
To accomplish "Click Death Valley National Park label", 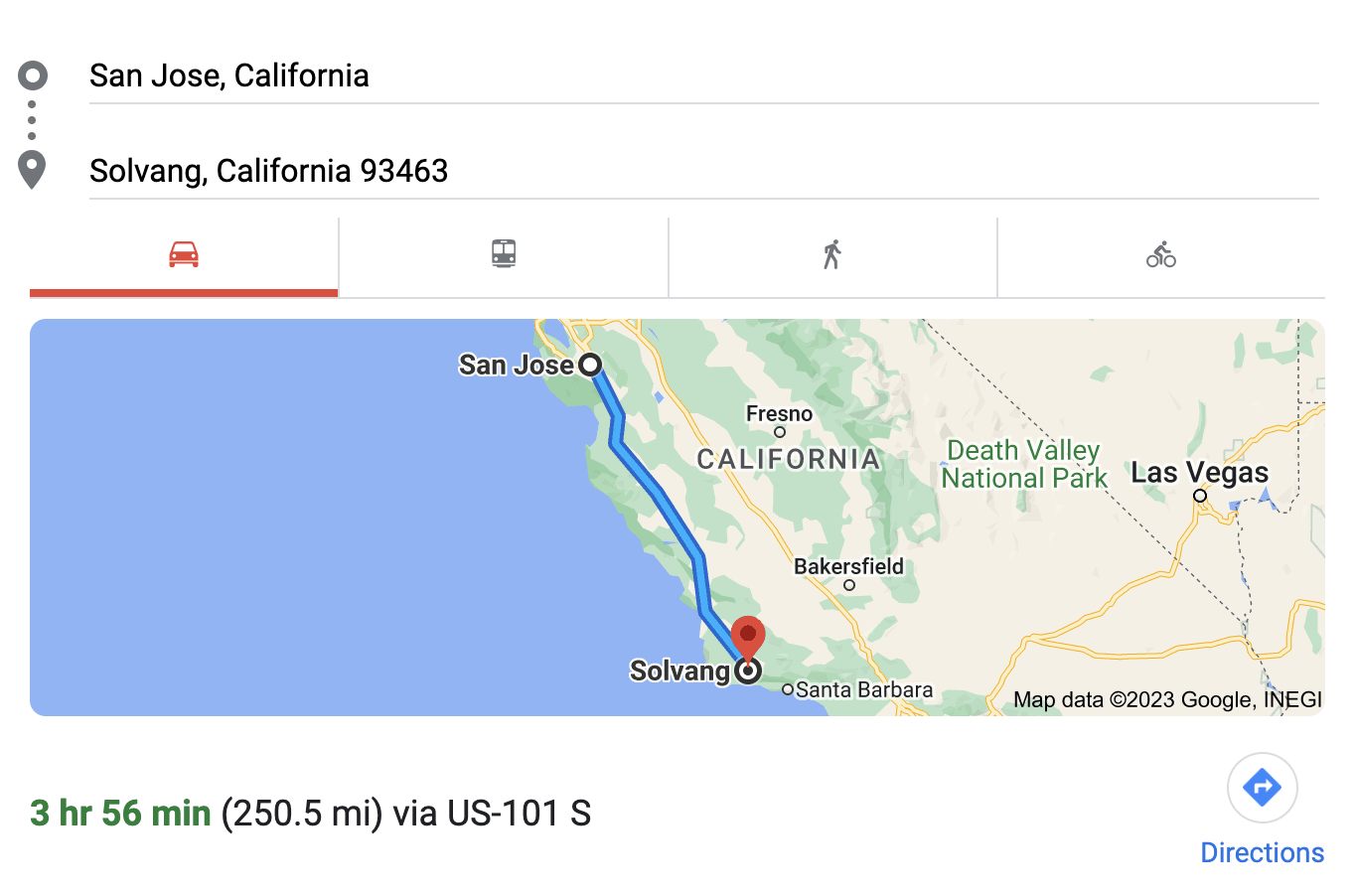I will click(x=1023, y=464).
